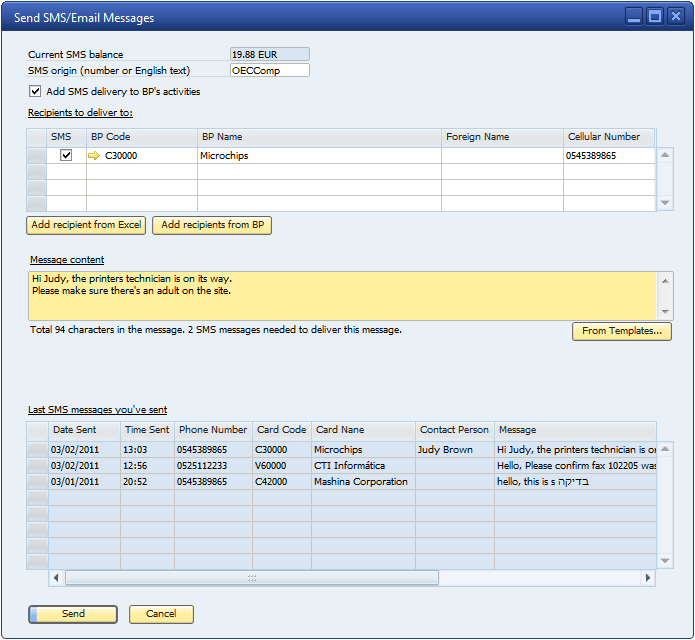The height and width of the screenshot is (640, 695).
Task: Click the message content scroll-down arrow
Action: coord(665,312)
